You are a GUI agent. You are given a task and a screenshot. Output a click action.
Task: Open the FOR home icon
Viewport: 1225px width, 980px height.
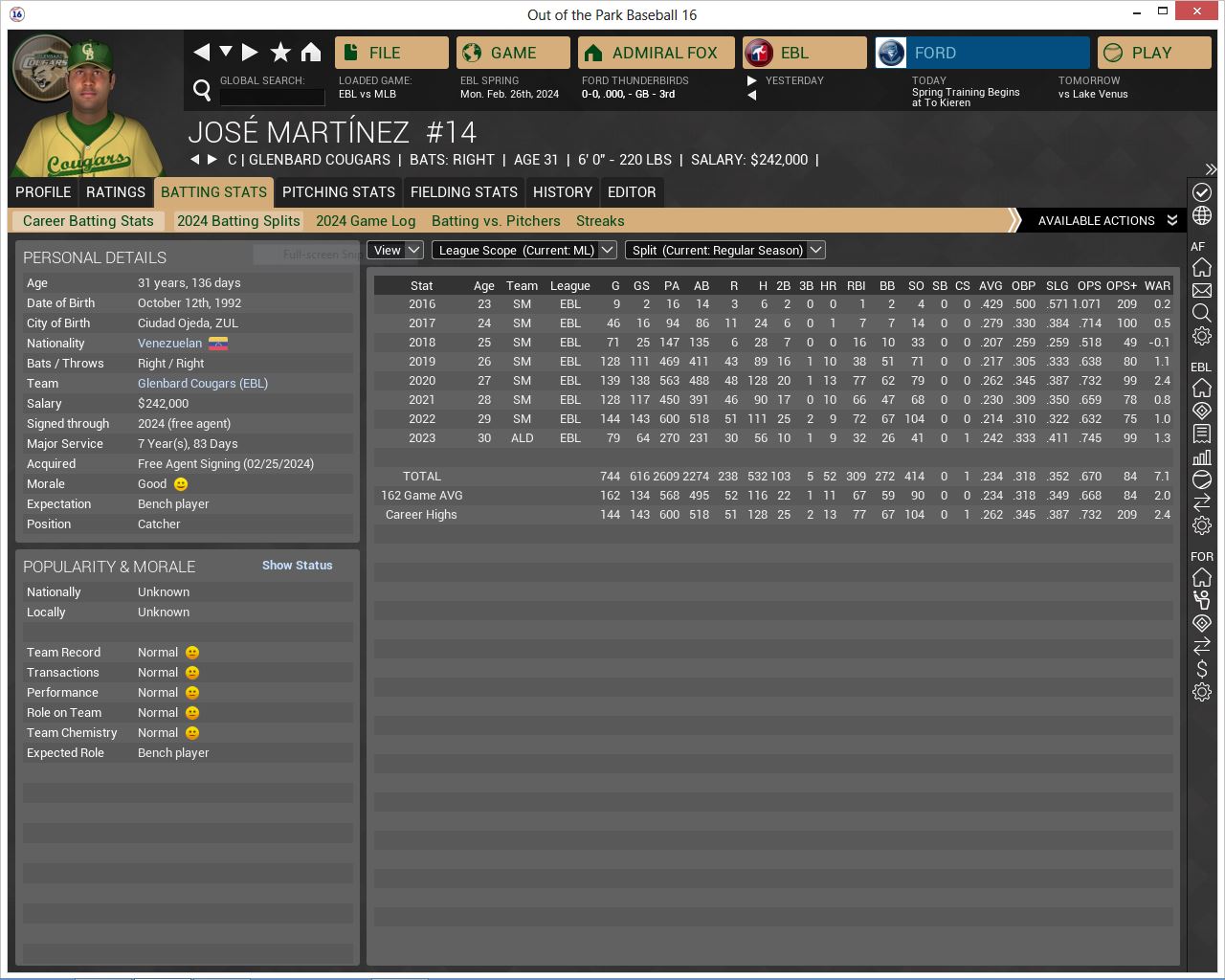[1202, 577]
